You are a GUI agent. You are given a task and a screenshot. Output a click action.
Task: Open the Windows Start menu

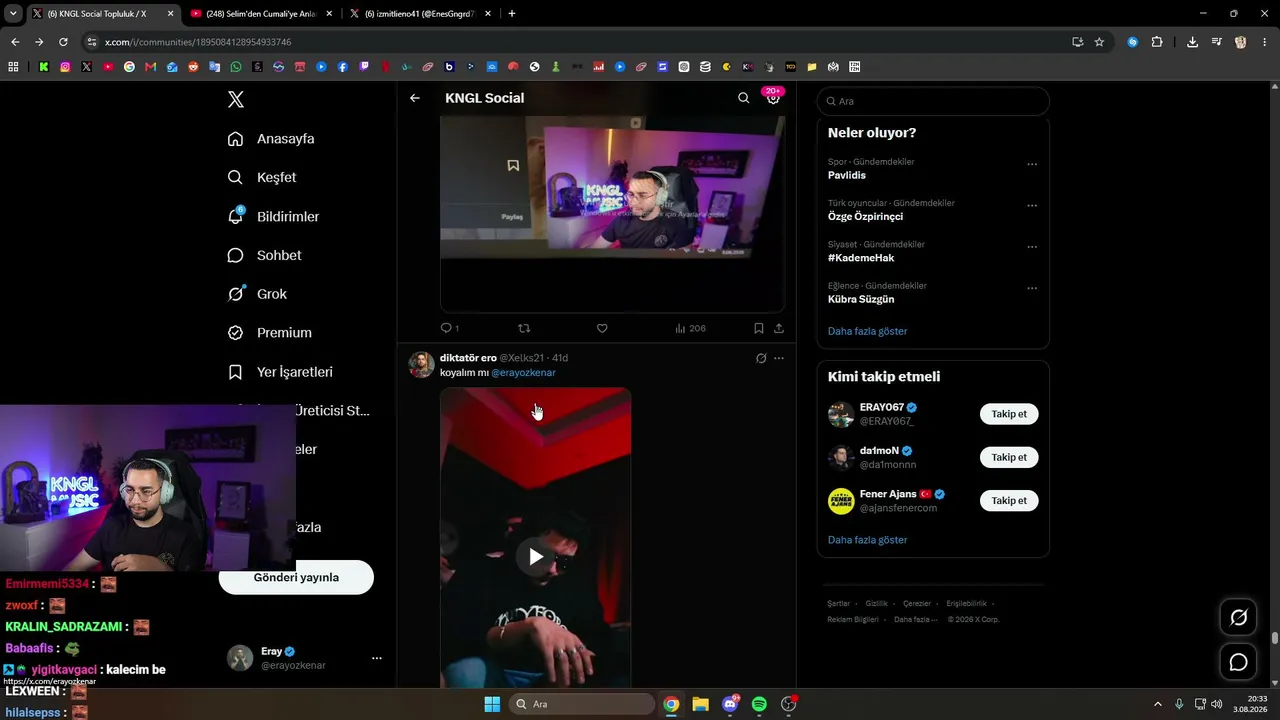[x=492, y=704]
